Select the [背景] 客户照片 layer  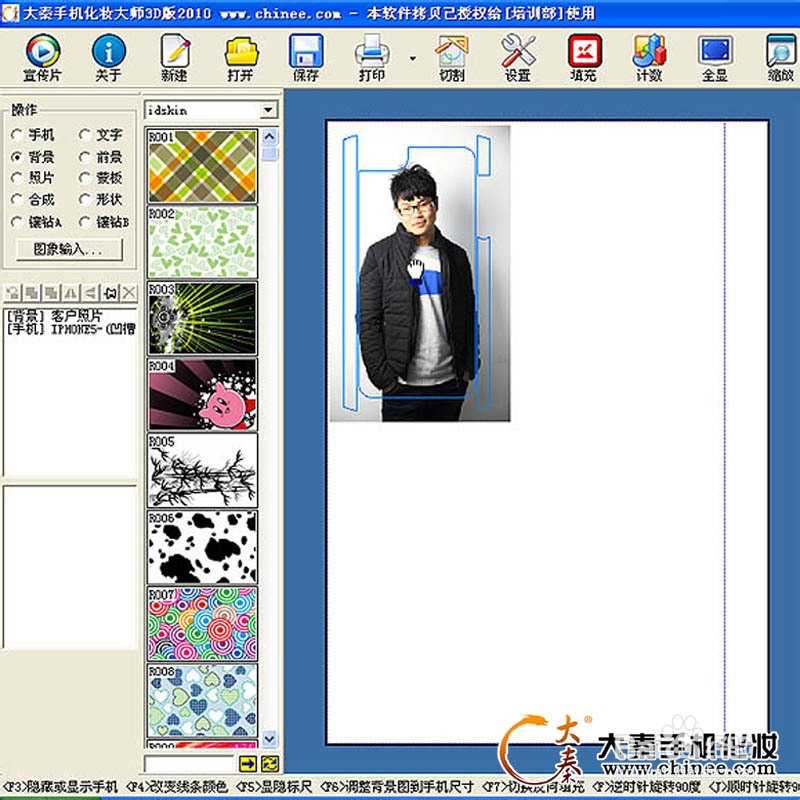[55, 316]
